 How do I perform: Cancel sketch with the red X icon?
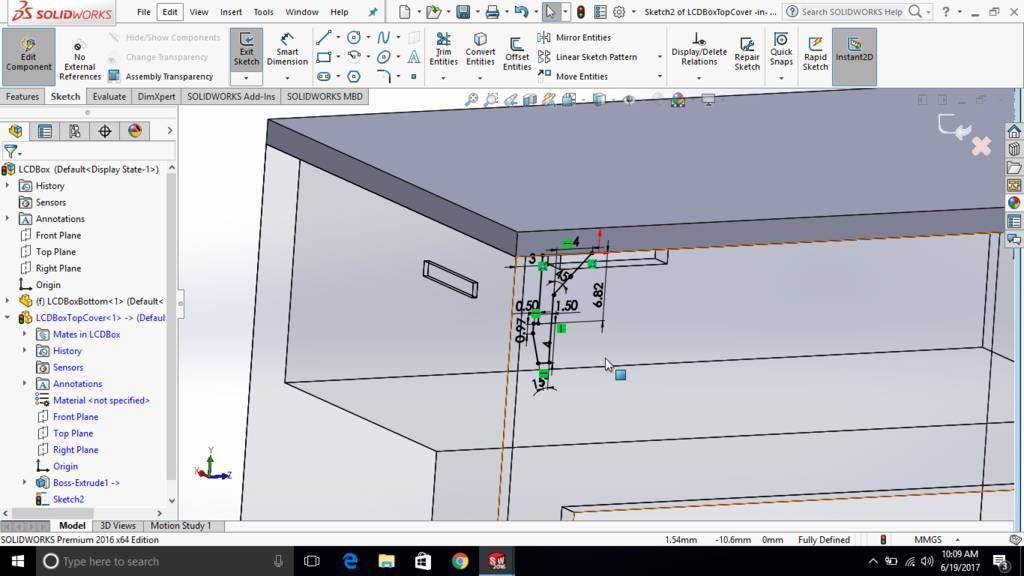coord(981,146)
